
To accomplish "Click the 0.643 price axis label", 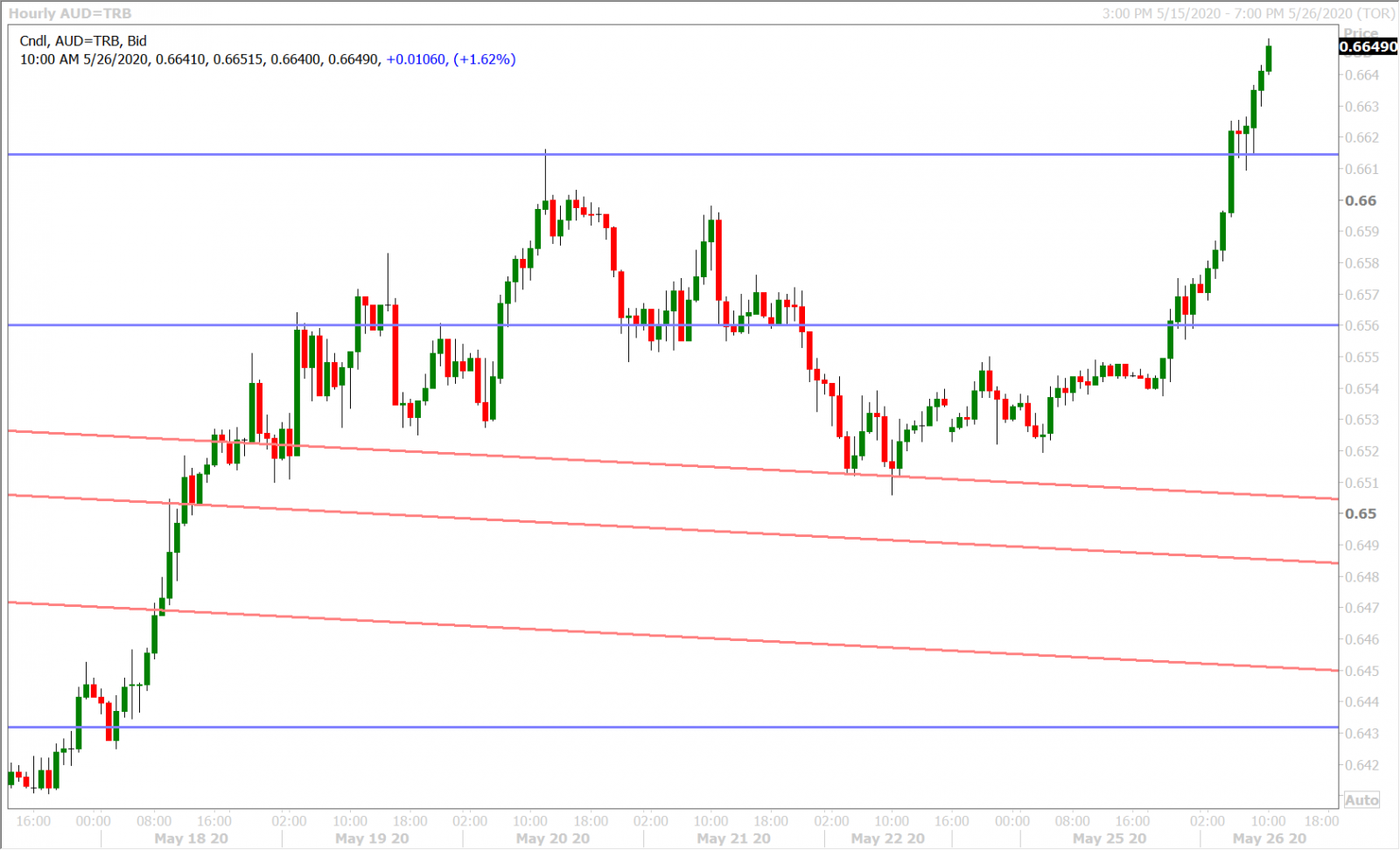I will 1362,734.
